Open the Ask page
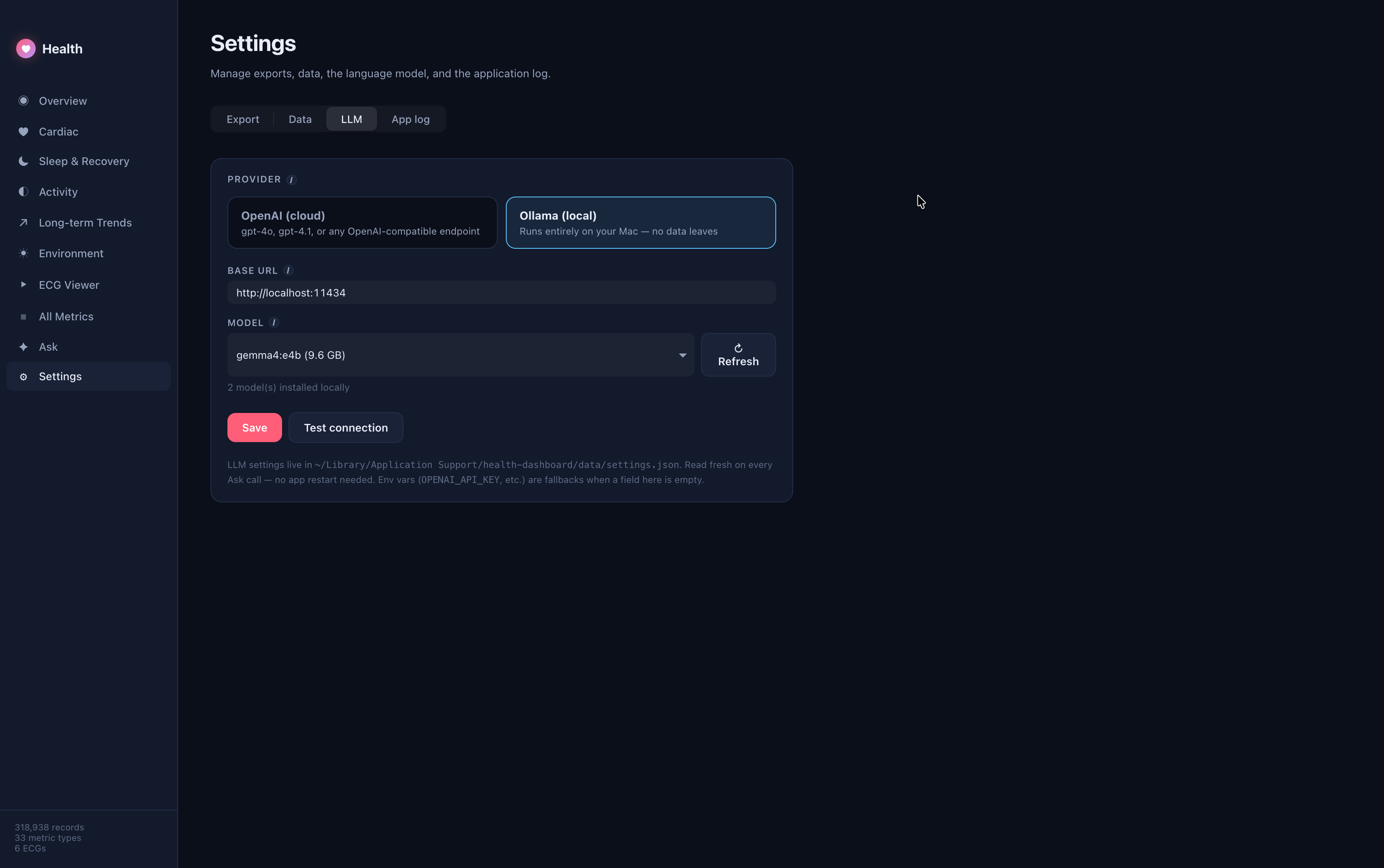Viewport: 1384px width, 868px height. coord(89,347)
